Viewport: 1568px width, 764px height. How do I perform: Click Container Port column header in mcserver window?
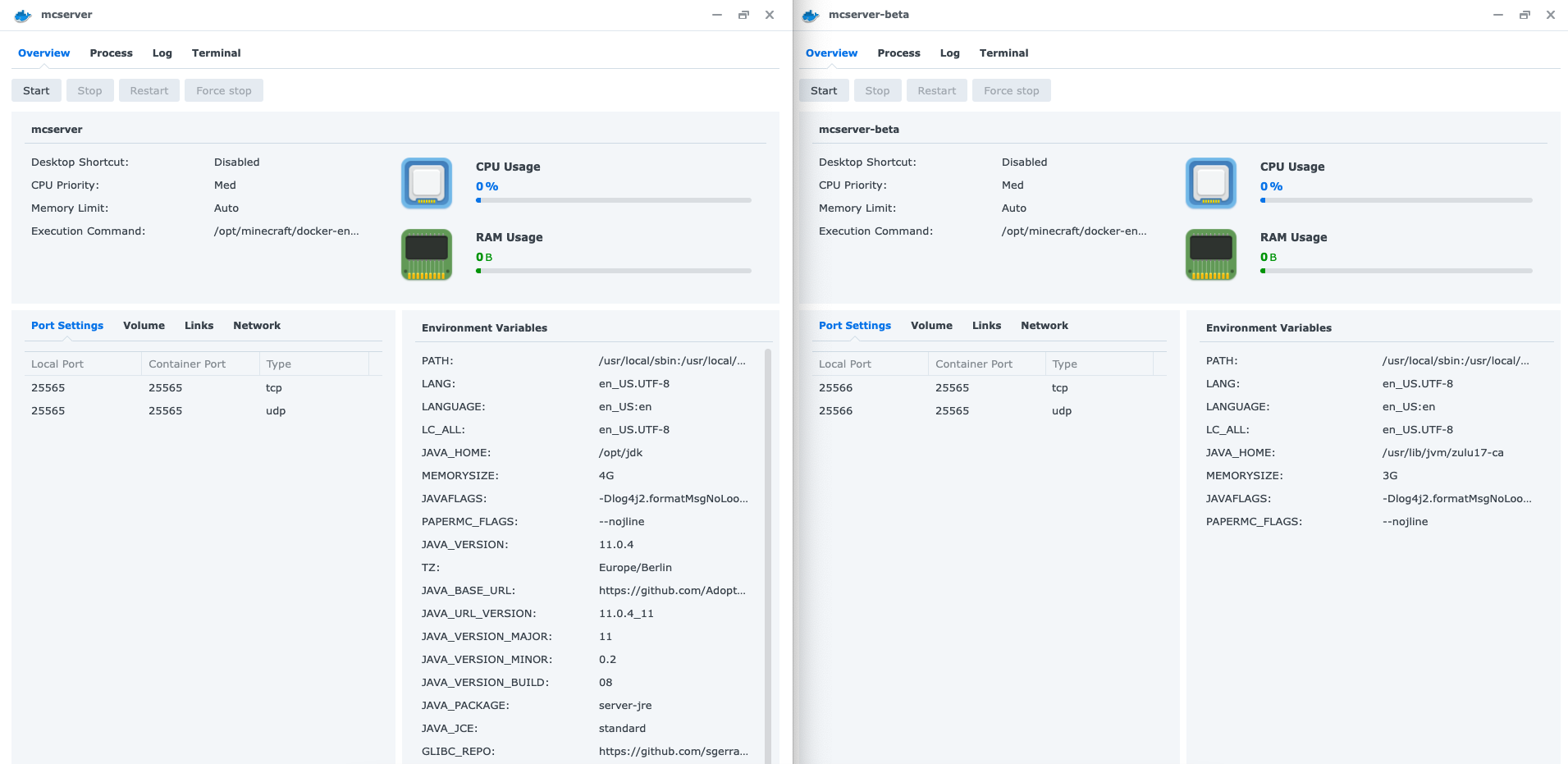[x=201, y=364]
